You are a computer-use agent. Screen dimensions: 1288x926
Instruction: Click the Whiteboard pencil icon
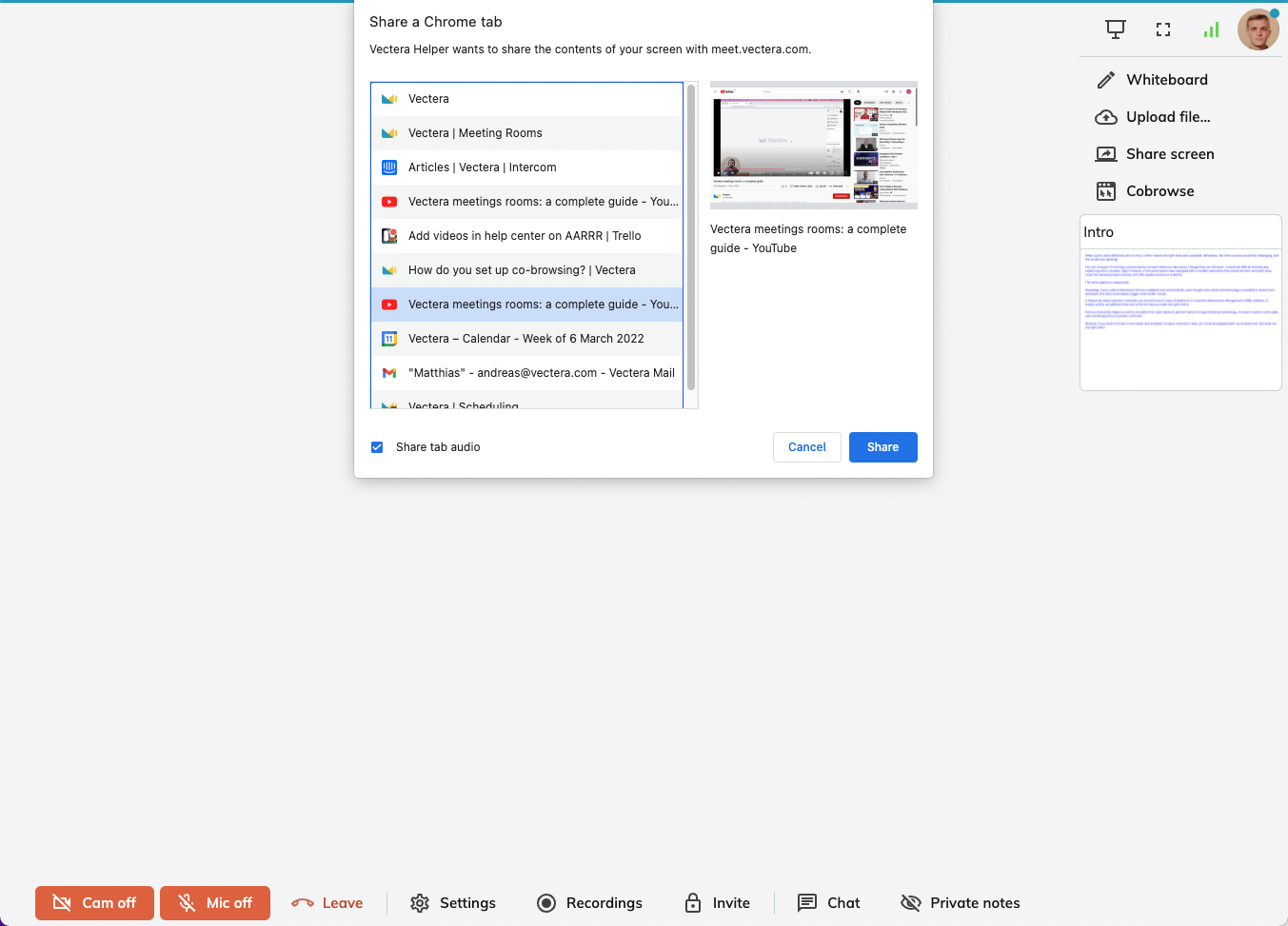click(1105, 80)
